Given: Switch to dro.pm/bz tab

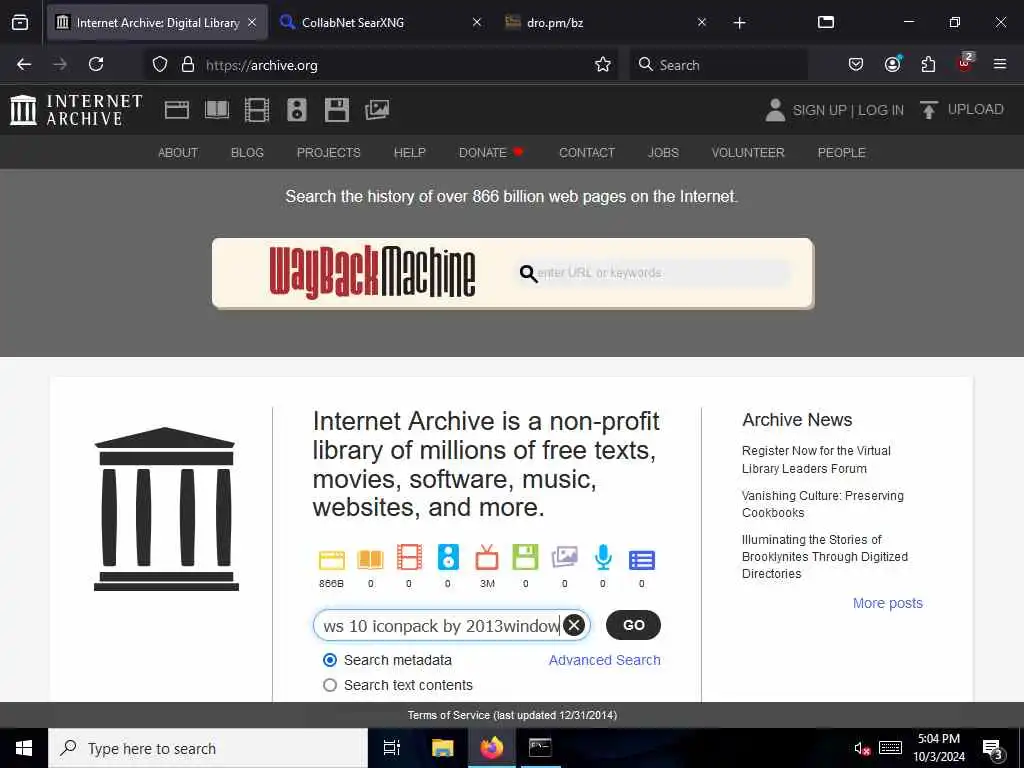Looking at the screenshot, I should (605, 23).
